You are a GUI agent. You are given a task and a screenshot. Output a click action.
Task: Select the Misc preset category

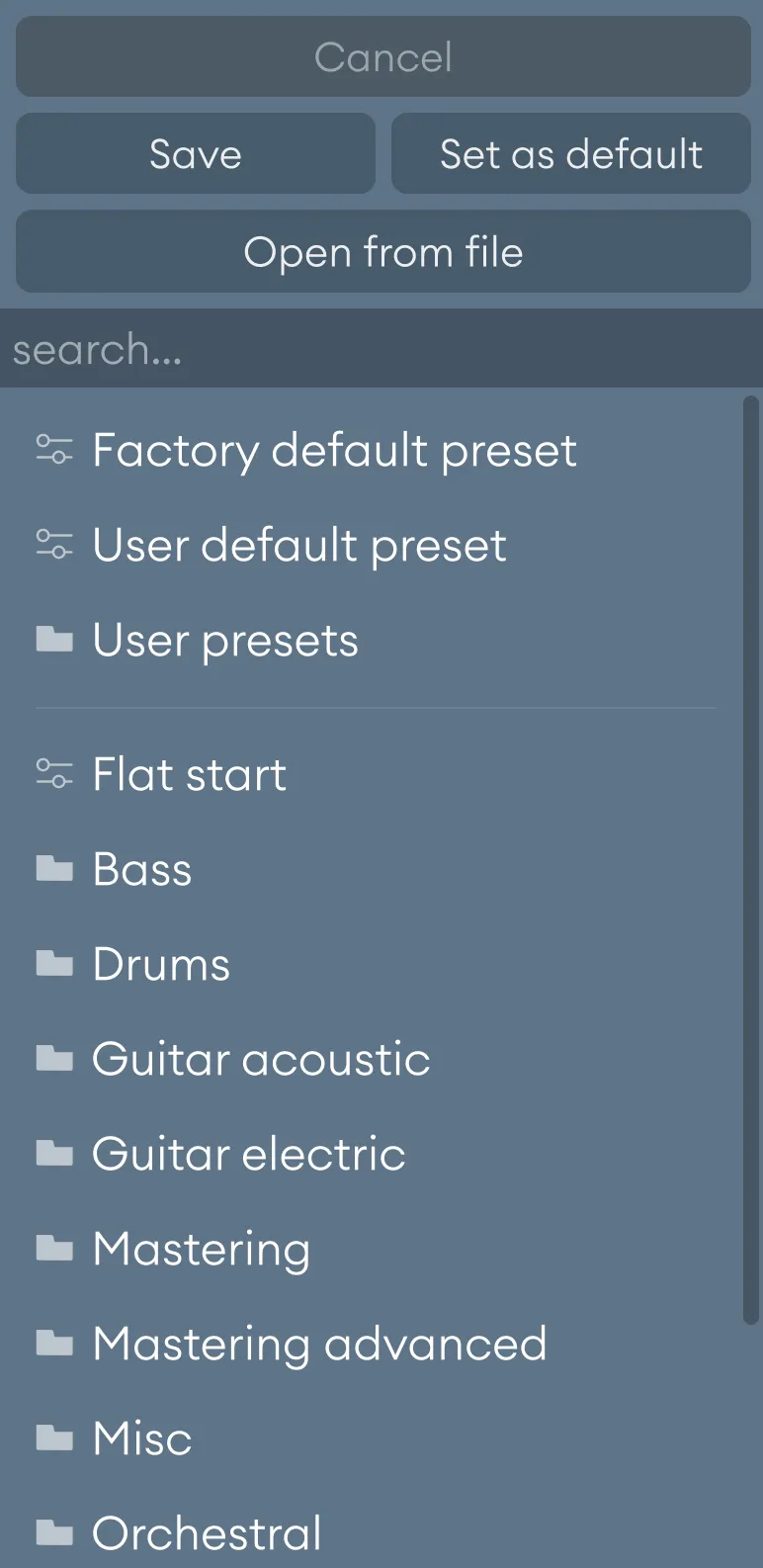click(x=141, y=1438)
